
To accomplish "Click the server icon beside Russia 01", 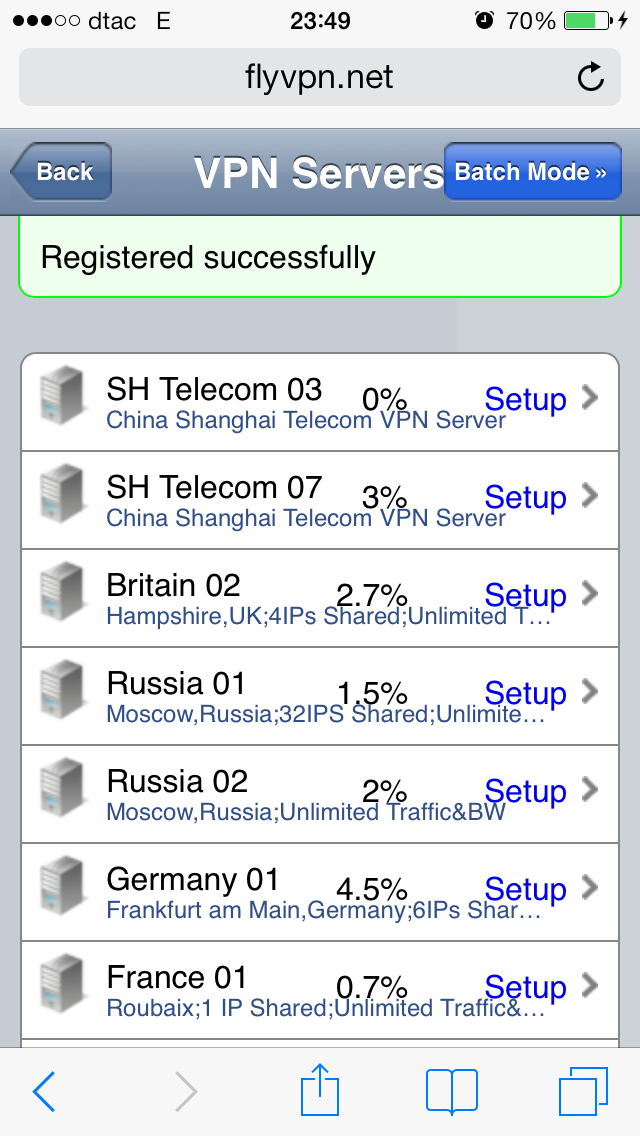I will 62,690.
